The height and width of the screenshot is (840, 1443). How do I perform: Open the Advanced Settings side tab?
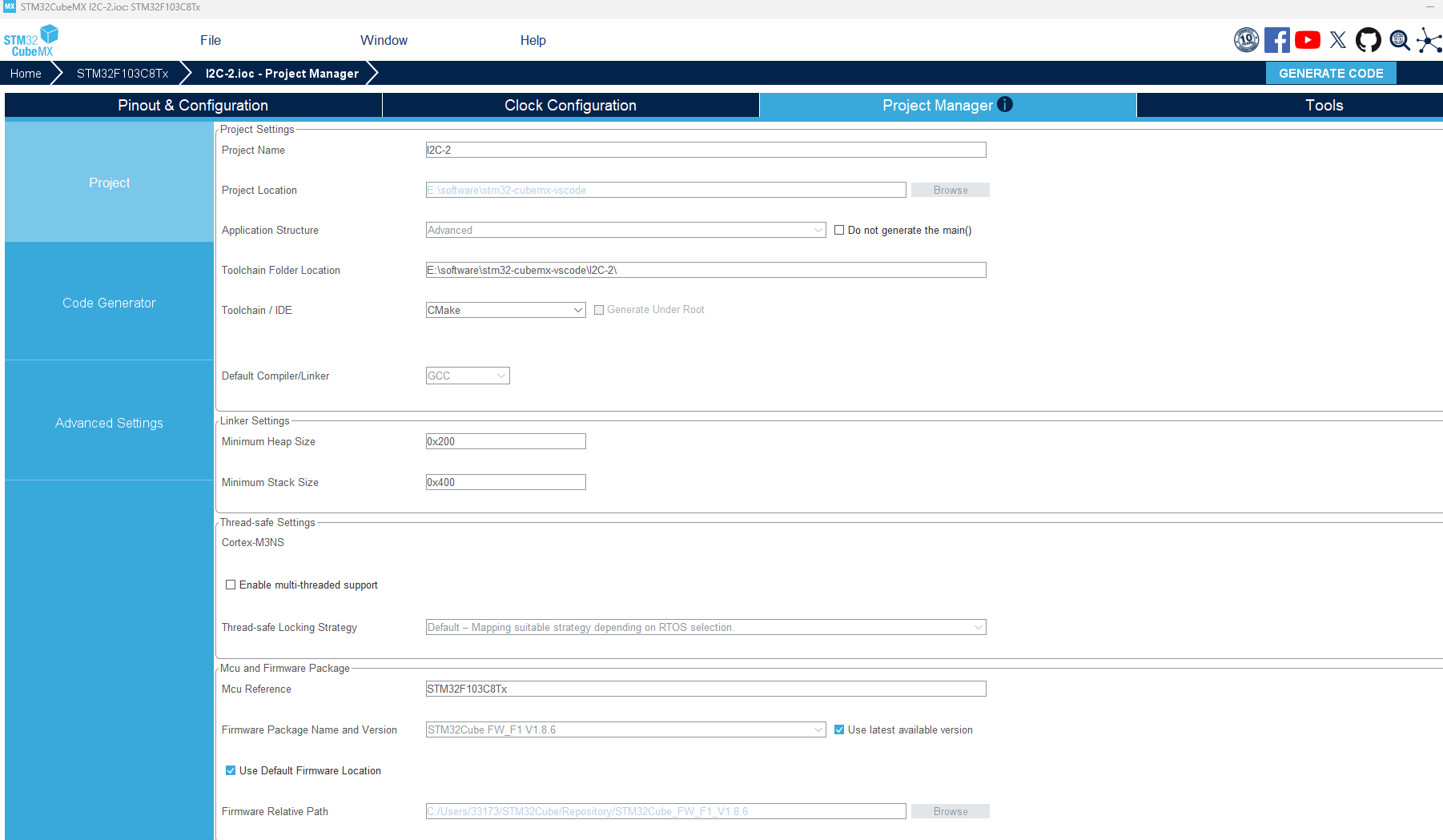point(109,422)
